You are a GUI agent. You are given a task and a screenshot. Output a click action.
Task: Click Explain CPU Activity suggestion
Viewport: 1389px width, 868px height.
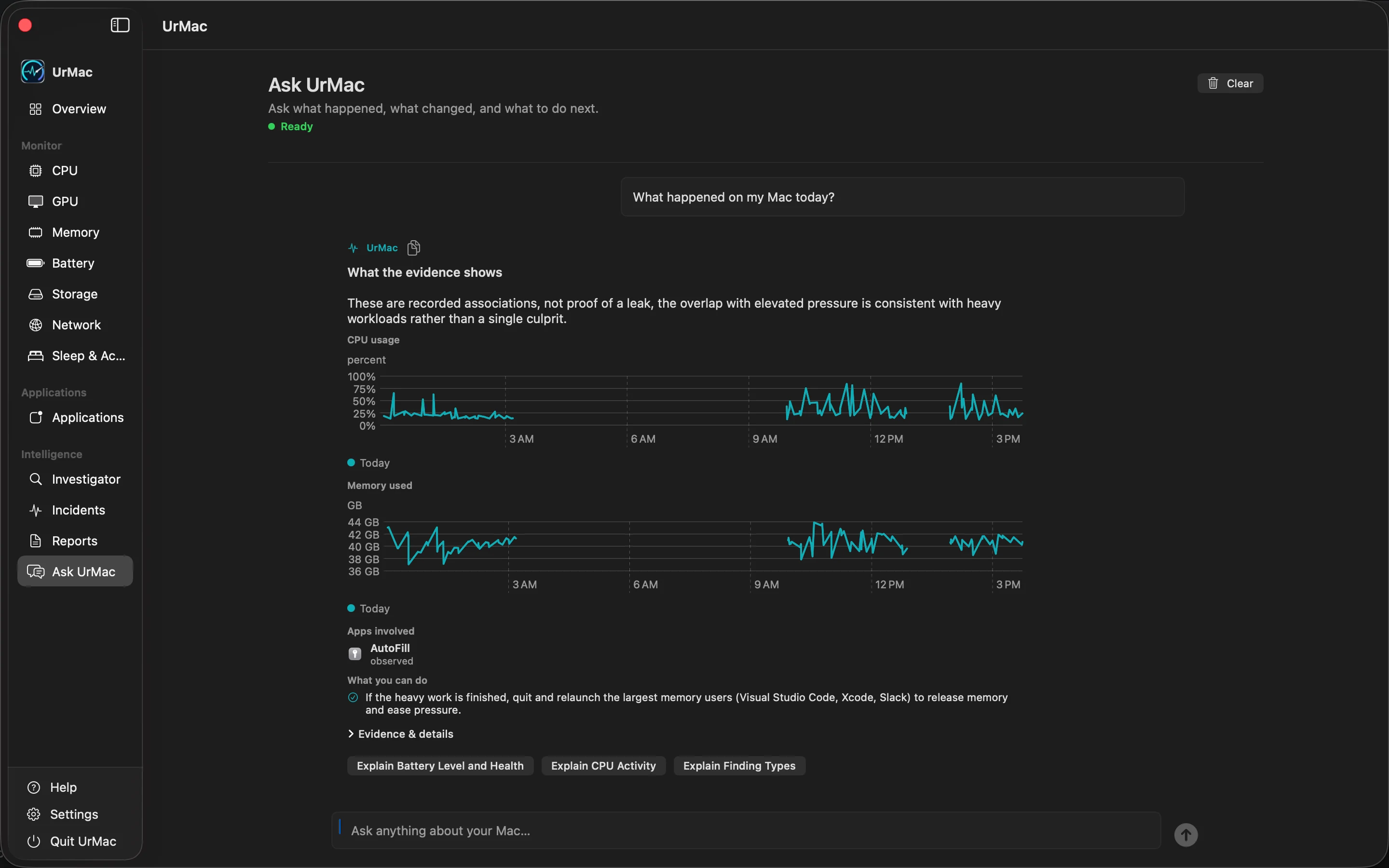point(603,766)
